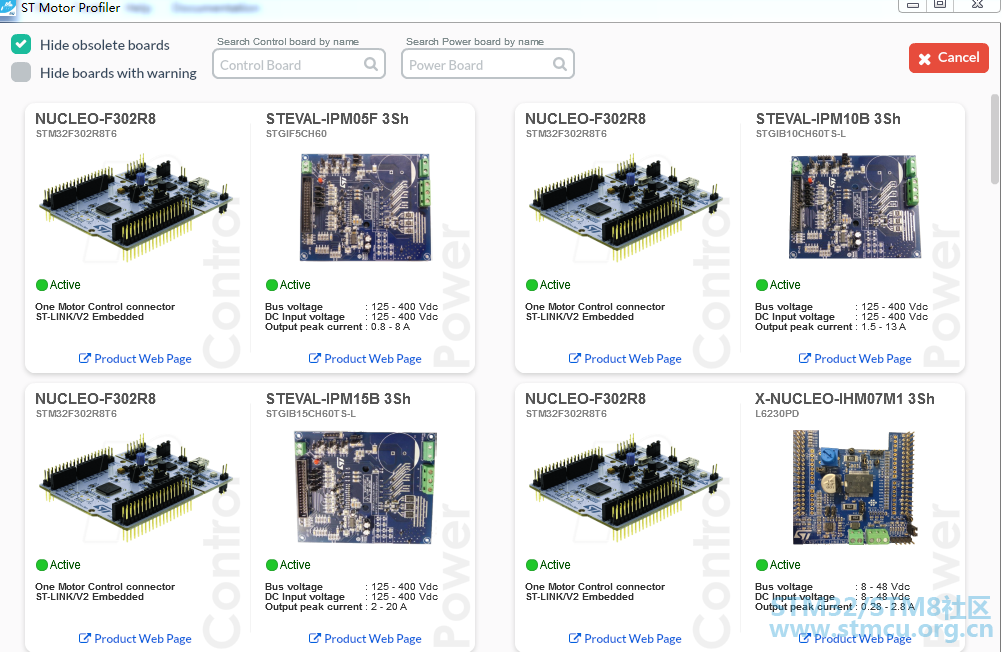The height and width of the screenshot is (652, 1002).
Task: Click magnifier icon in Power Board search
Action: (x=560, y=64)
